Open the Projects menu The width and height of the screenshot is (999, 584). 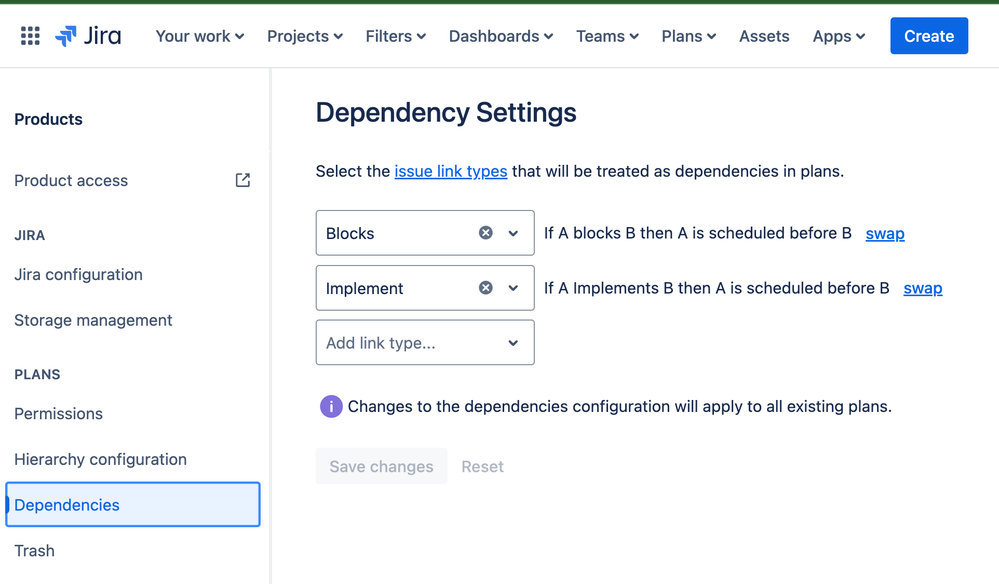(305, 36)
